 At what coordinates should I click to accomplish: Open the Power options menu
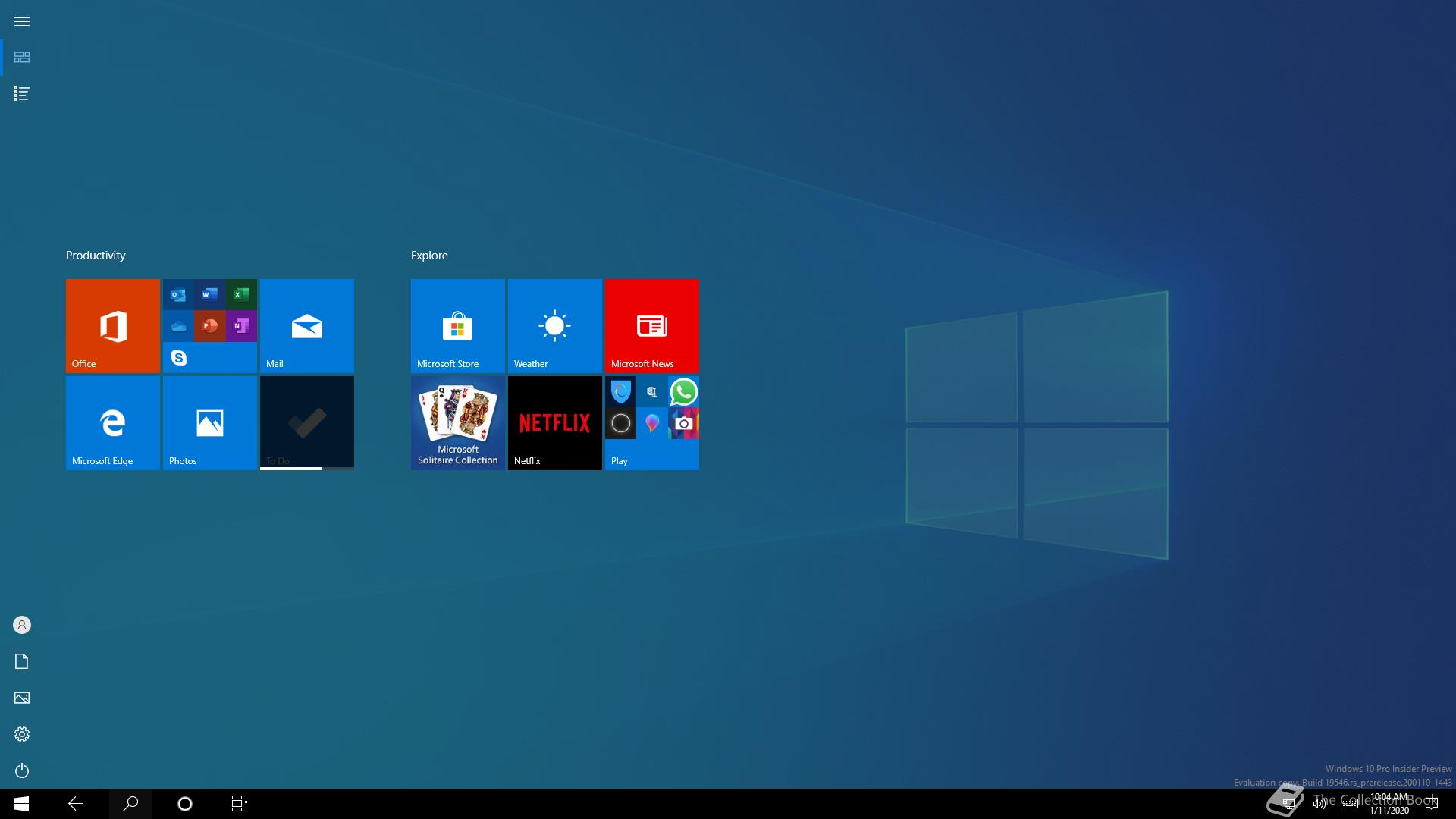pyautogui.click(x=22, y=770)
